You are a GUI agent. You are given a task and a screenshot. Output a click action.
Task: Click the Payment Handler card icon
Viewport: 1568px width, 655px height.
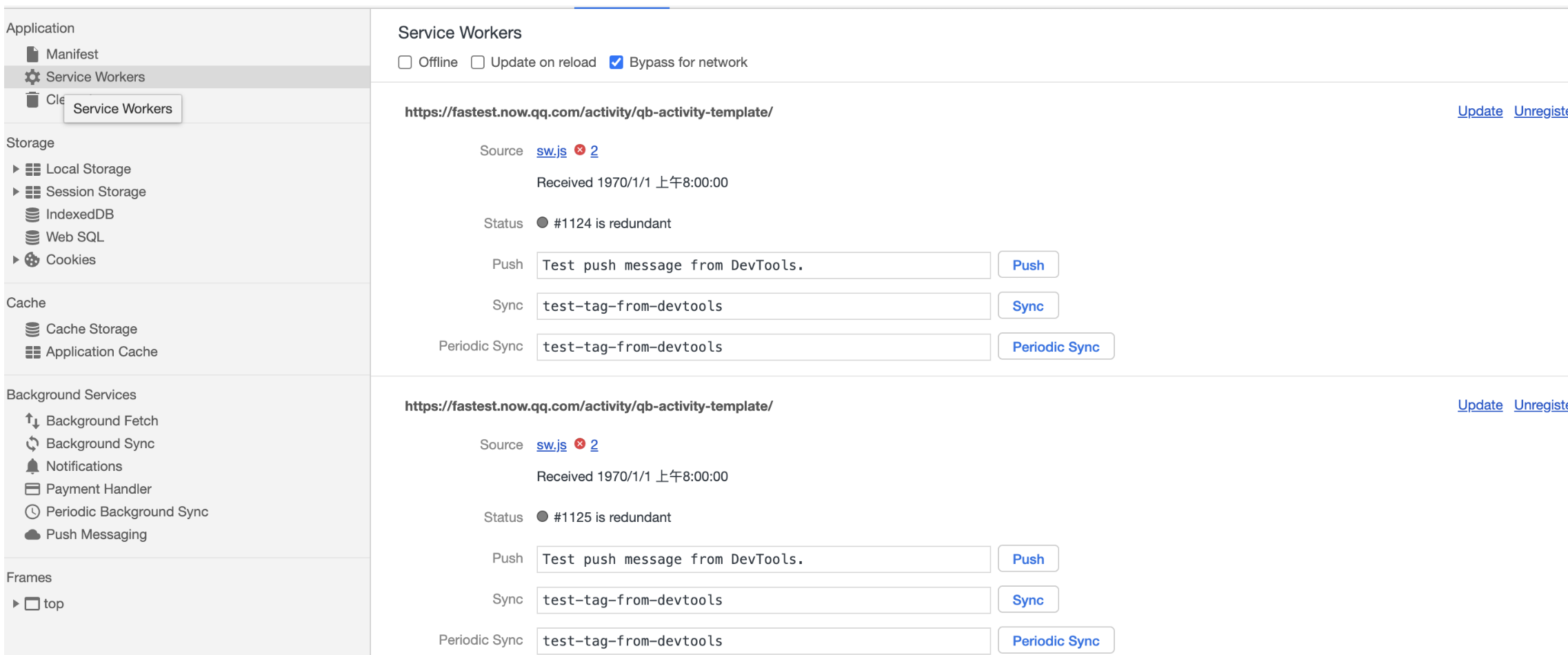tap(32, 489)
